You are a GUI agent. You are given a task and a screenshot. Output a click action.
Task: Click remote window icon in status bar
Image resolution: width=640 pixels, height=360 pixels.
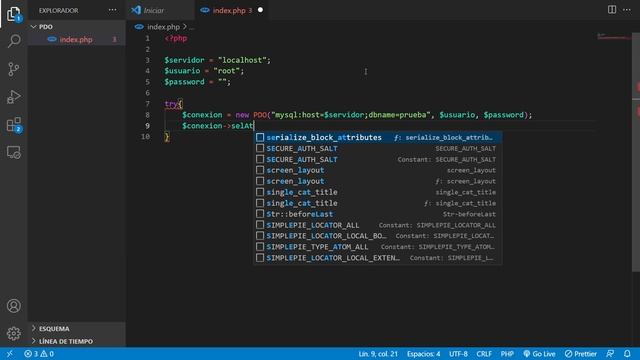click(9, 353)
